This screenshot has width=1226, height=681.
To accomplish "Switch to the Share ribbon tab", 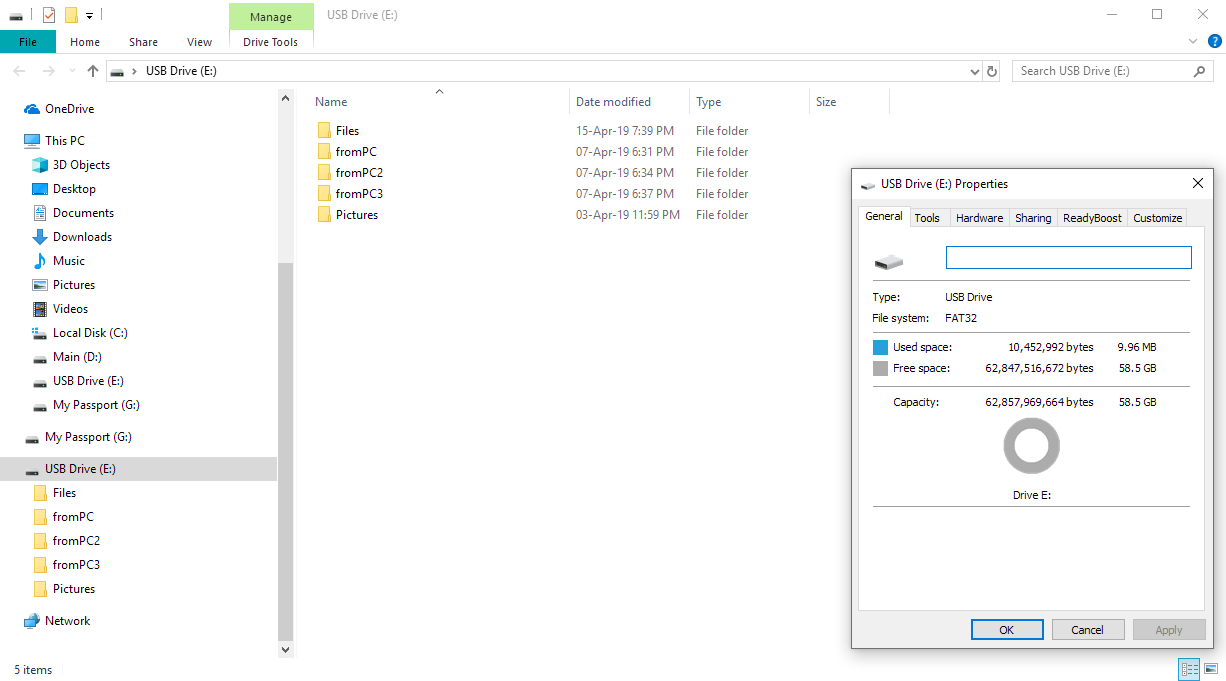I will click(143, 42).
